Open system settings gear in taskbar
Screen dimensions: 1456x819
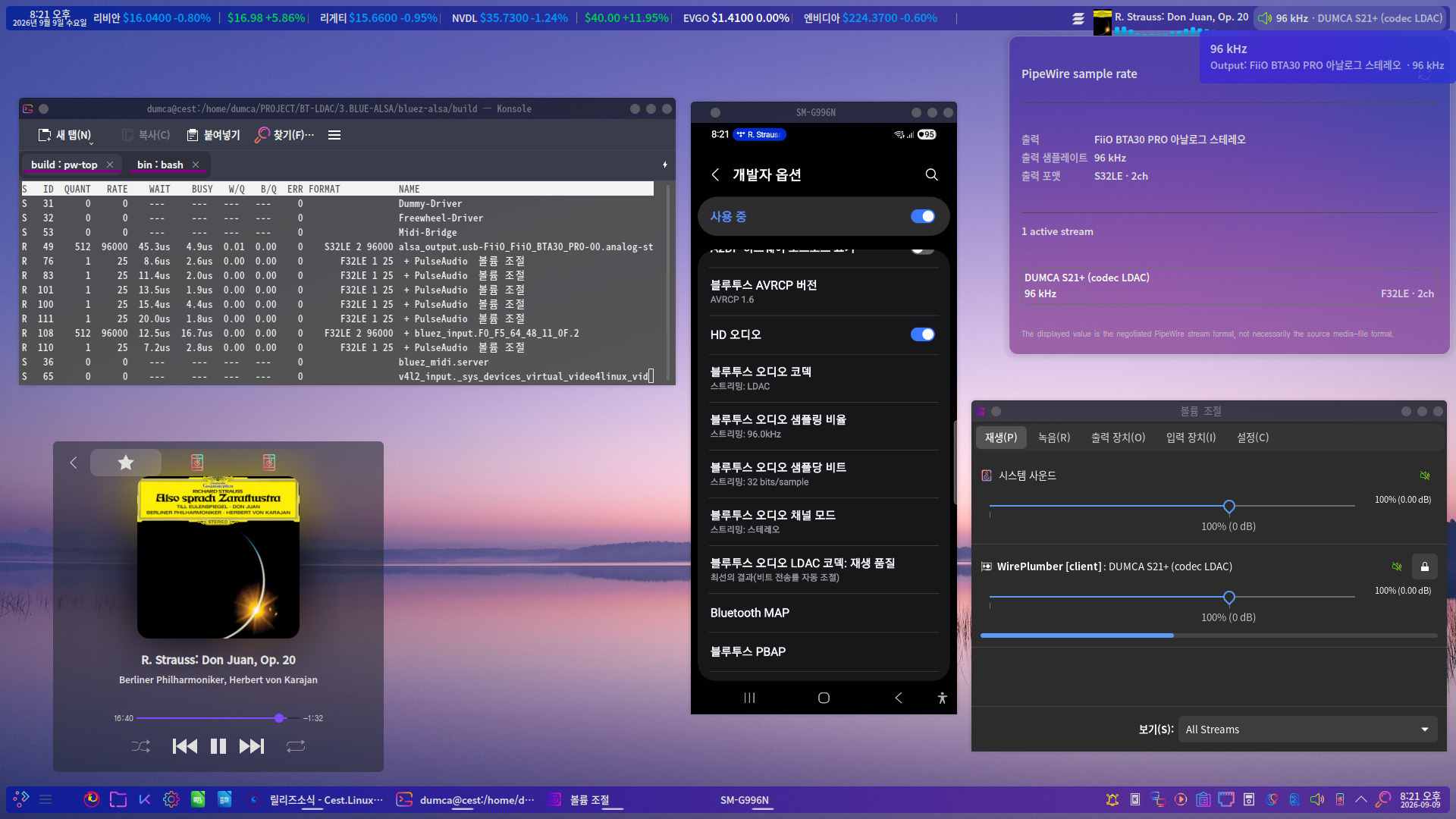point(171,799)
